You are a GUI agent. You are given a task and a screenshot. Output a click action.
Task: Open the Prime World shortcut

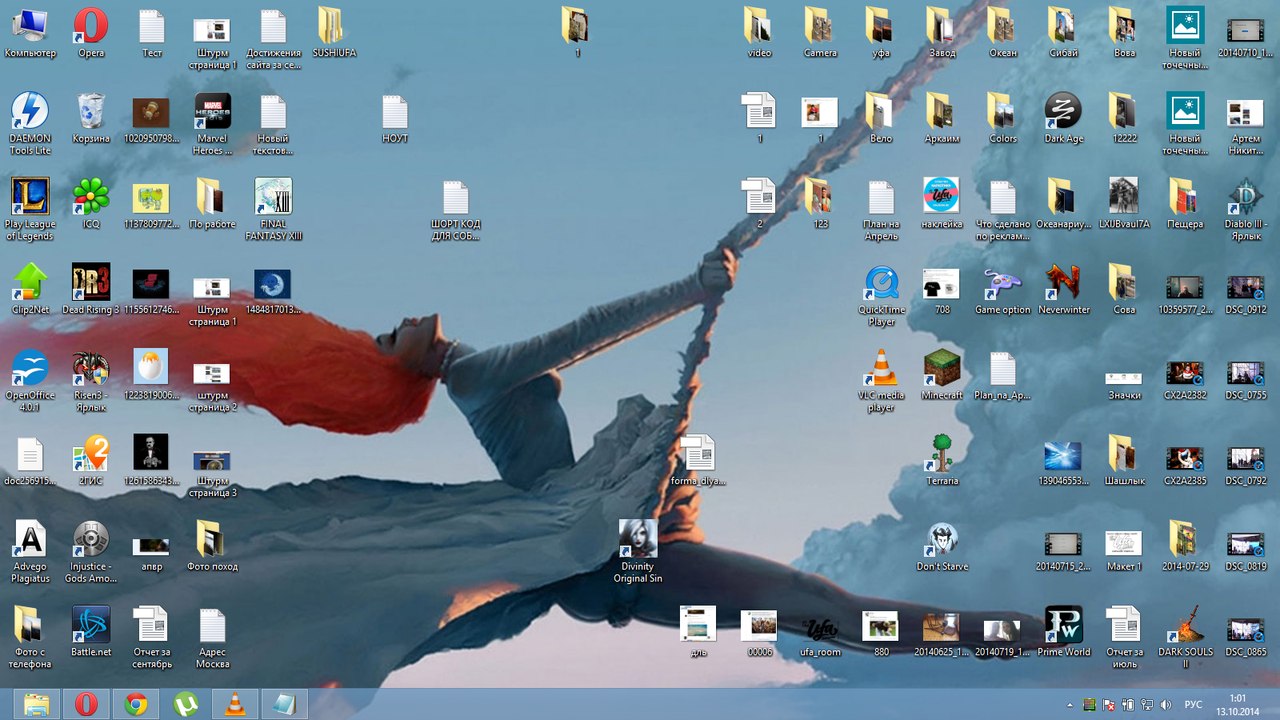(x=1063, y=631)
